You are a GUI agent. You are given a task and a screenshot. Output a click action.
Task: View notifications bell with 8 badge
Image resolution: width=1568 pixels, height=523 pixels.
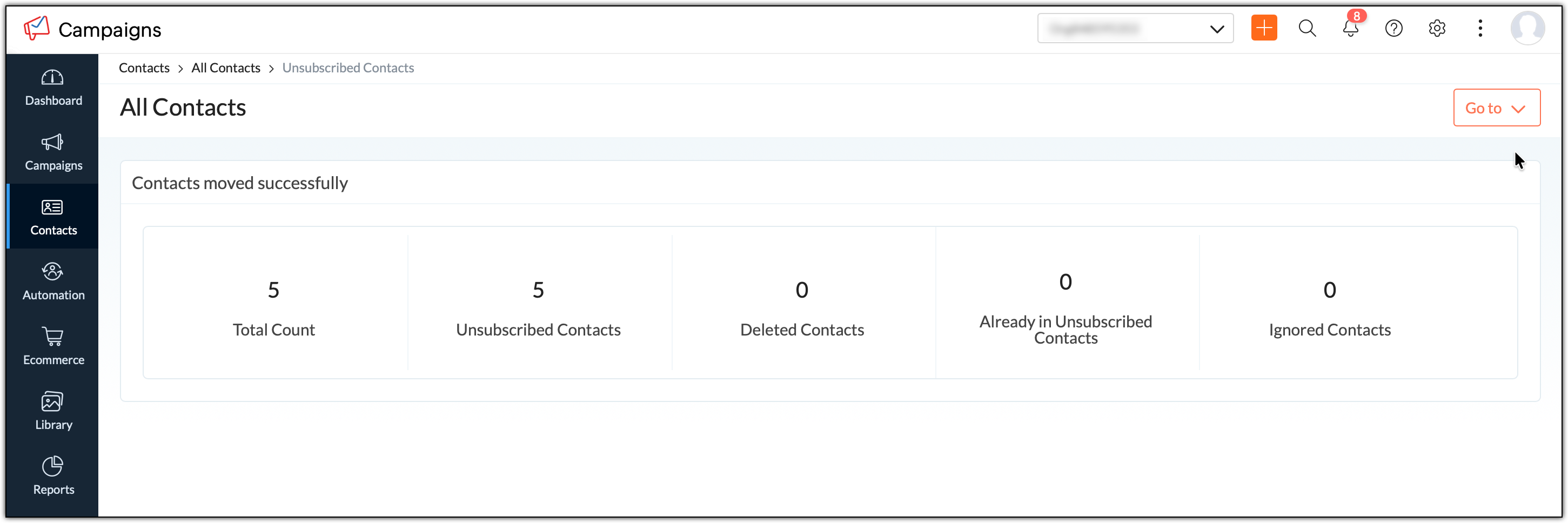pyautogui.click(x=1351, y=28)
